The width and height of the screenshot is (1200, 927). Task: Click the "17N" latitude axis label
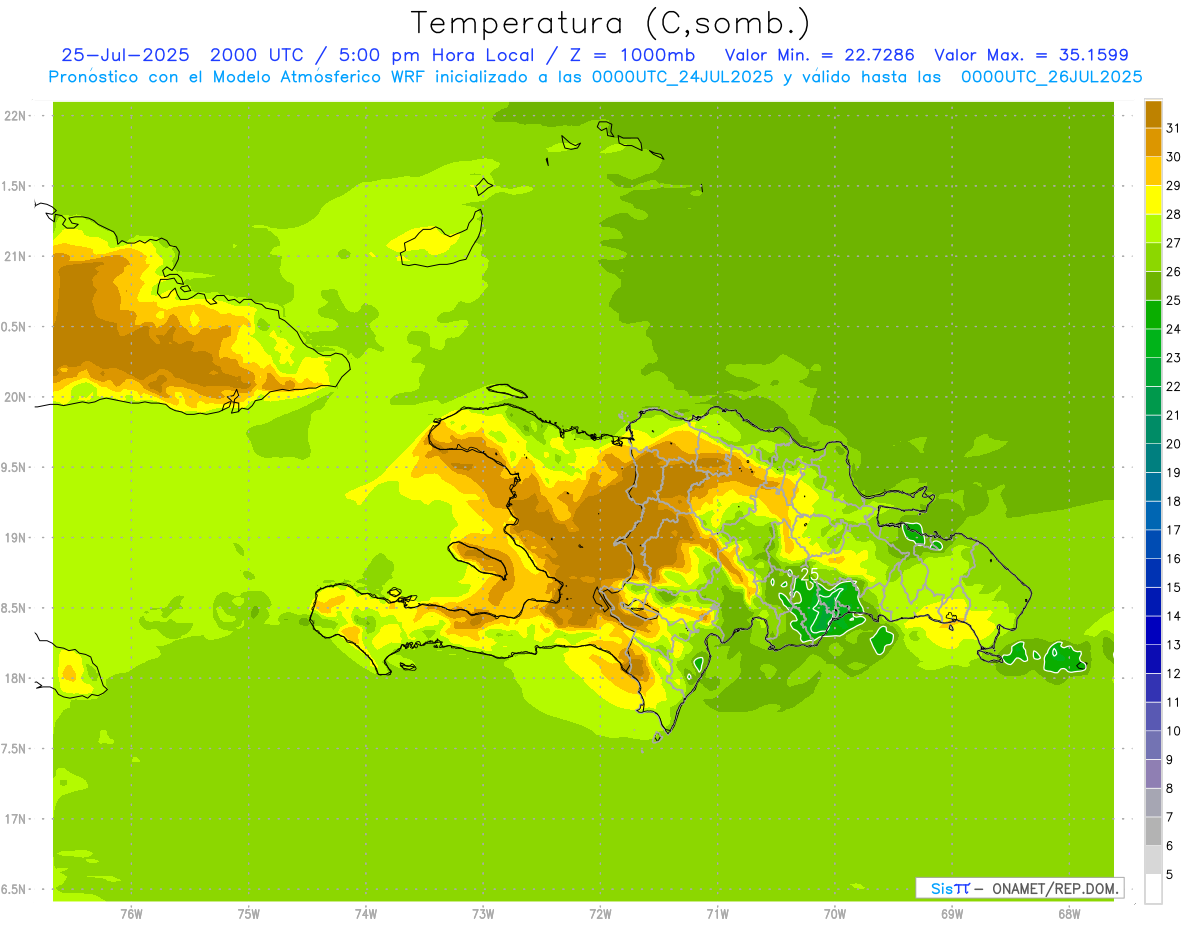coord(15,819)
